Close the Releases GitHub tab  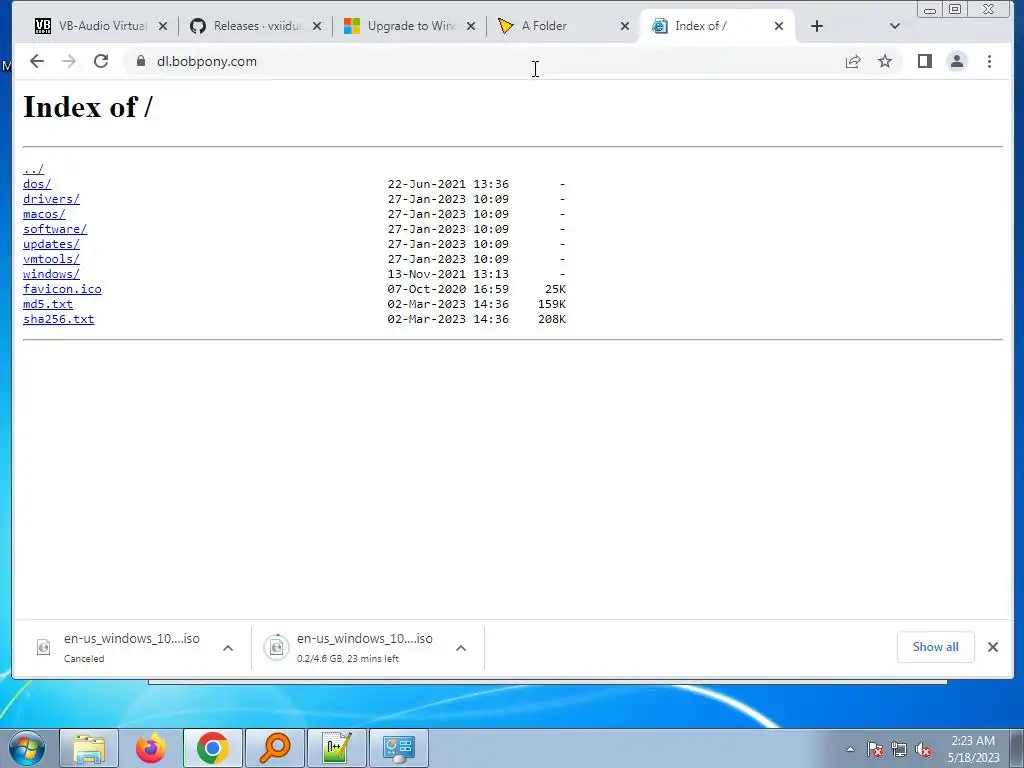[x=317, y=26]
